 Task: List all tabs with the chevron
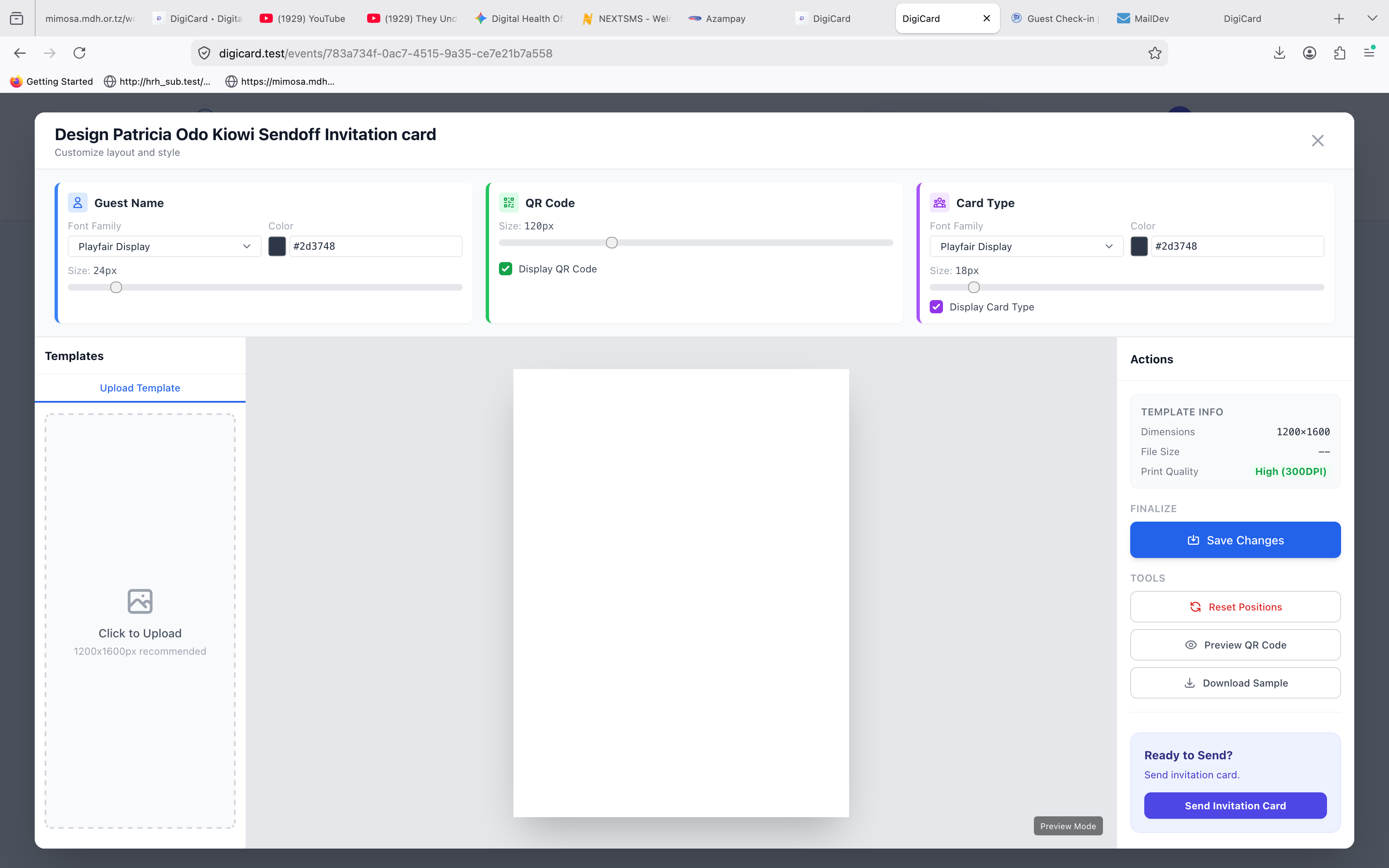click(x=1372, y=19)
